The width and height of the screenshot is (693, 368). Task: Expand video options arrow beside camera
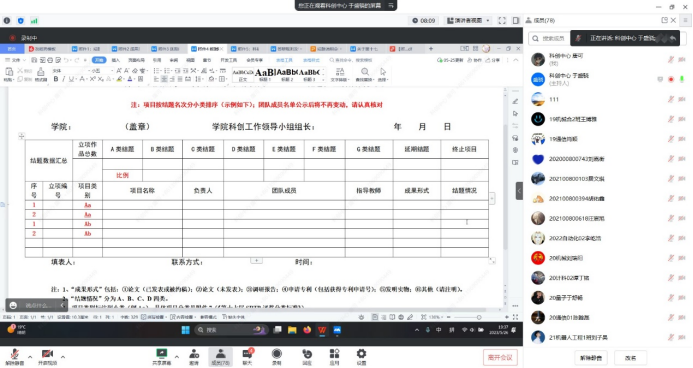tap(63, 357)
